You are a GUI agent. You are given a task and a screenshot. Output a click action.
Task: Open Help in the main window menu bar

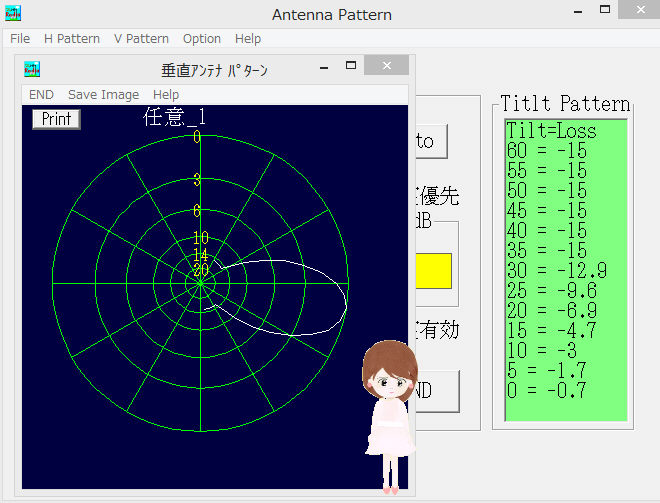(x=248, y=39)
